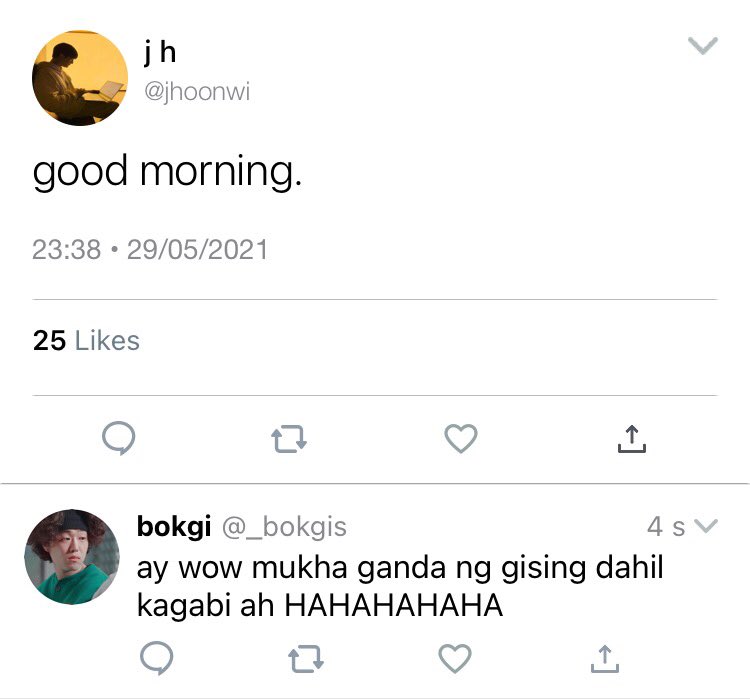
Task: Open the display name jh
Action: click(160, 52)
